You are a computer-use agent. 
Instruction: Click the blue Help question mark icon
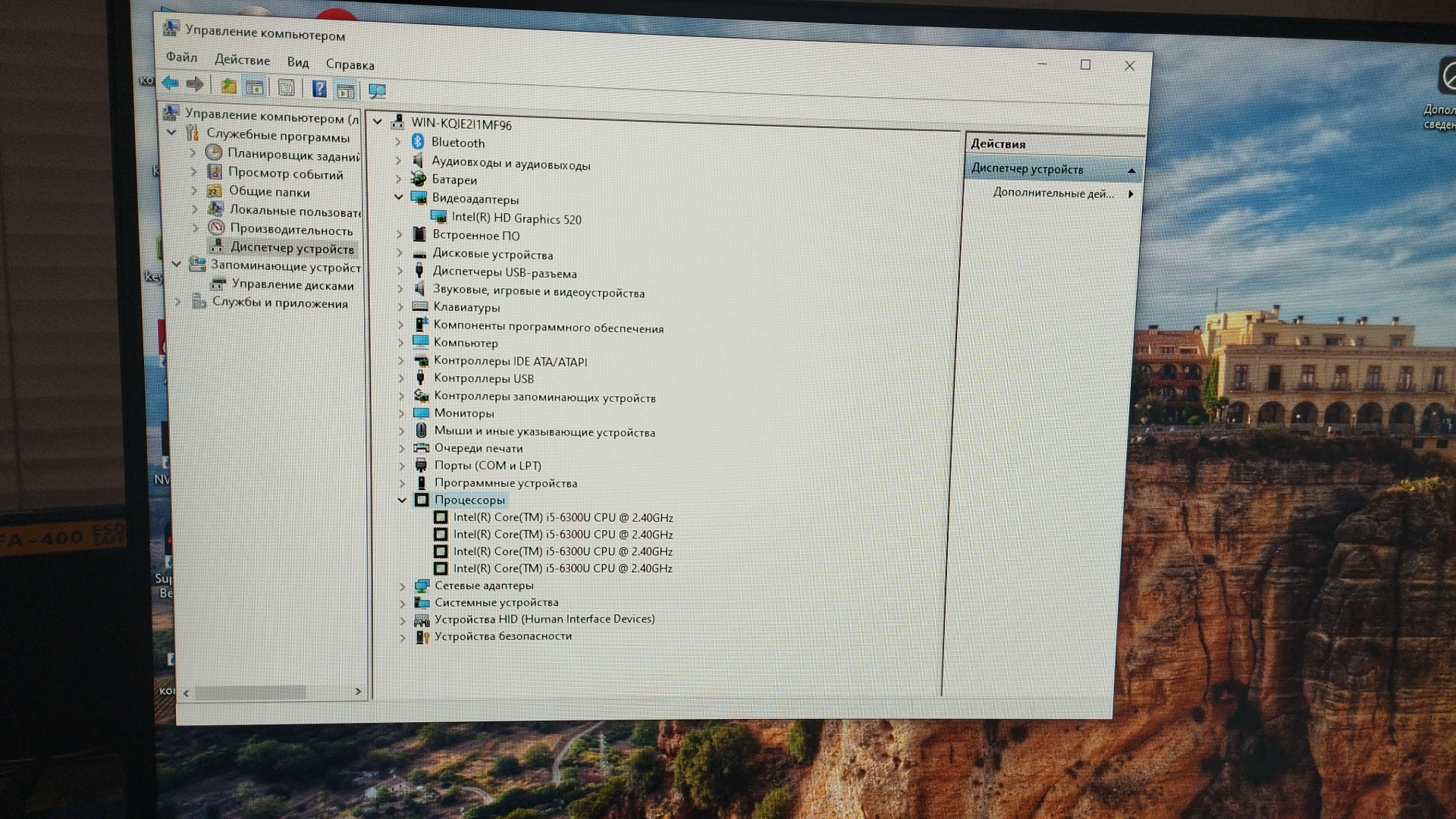click(319, 89)
